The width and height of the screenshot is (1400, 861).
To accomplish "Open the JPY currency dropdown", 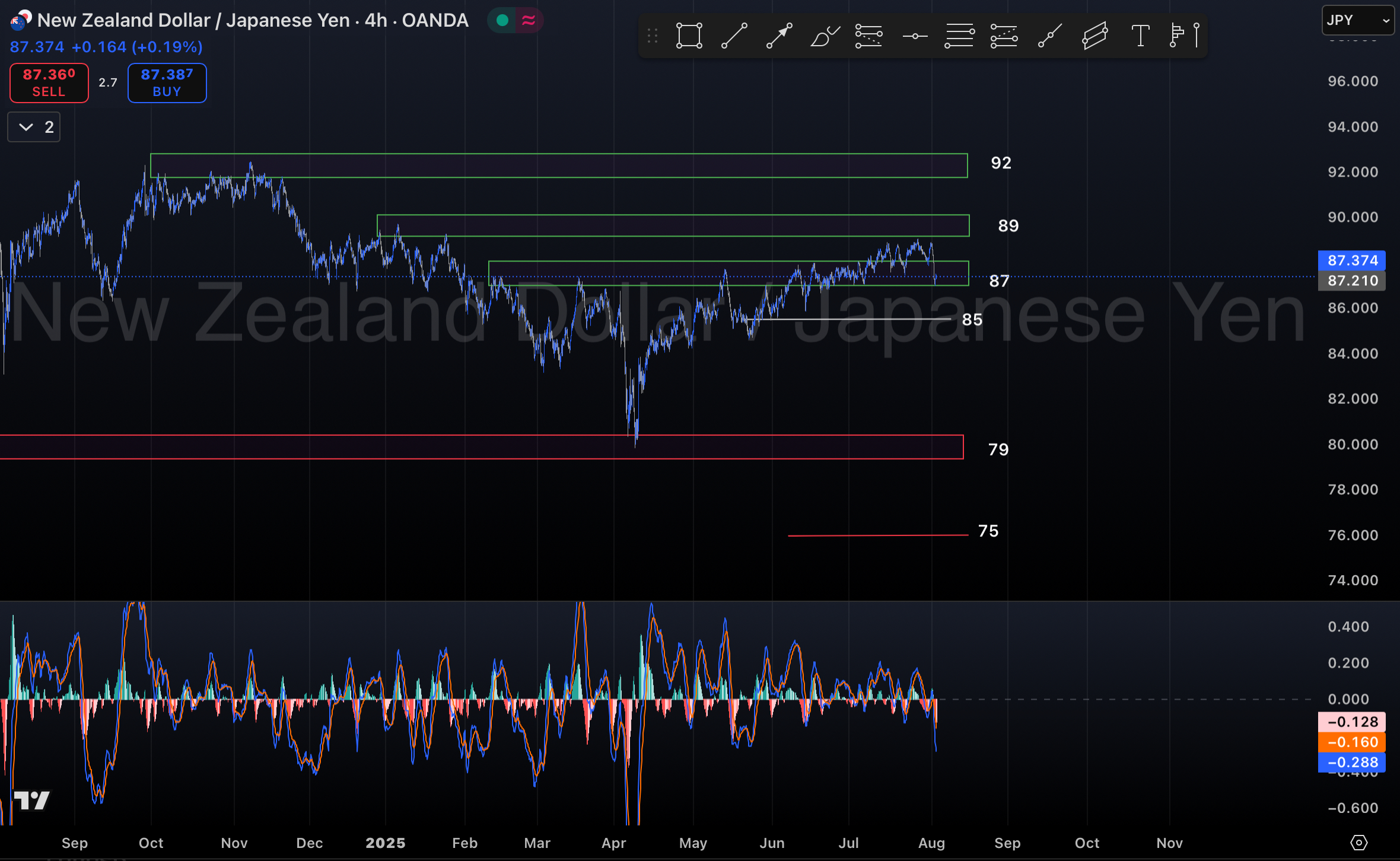I will [1358, 20].
